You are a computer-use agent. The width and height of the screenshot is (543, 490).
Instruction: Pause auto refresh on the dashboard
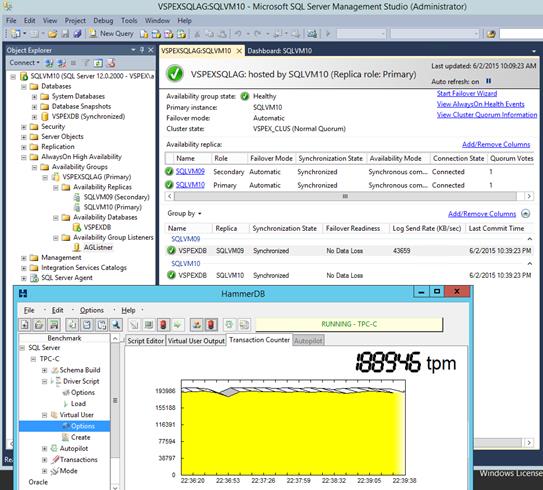click(488, 81)
